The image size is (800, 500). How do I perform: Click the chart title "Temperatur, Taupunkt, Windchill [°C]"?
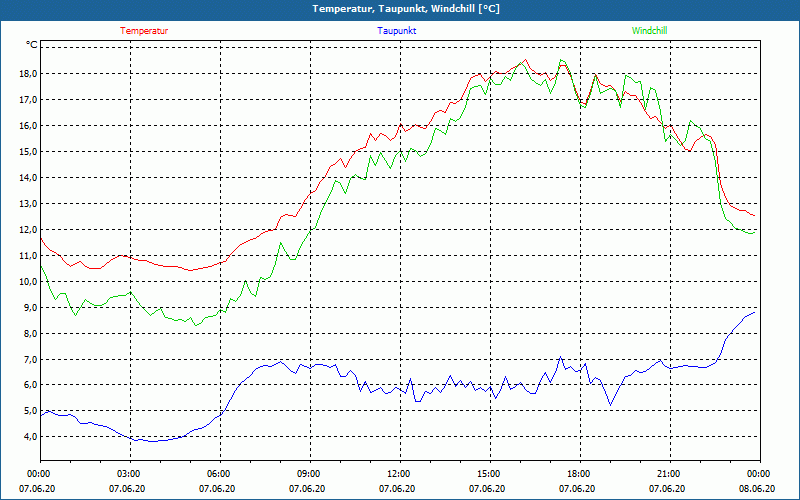406,9
